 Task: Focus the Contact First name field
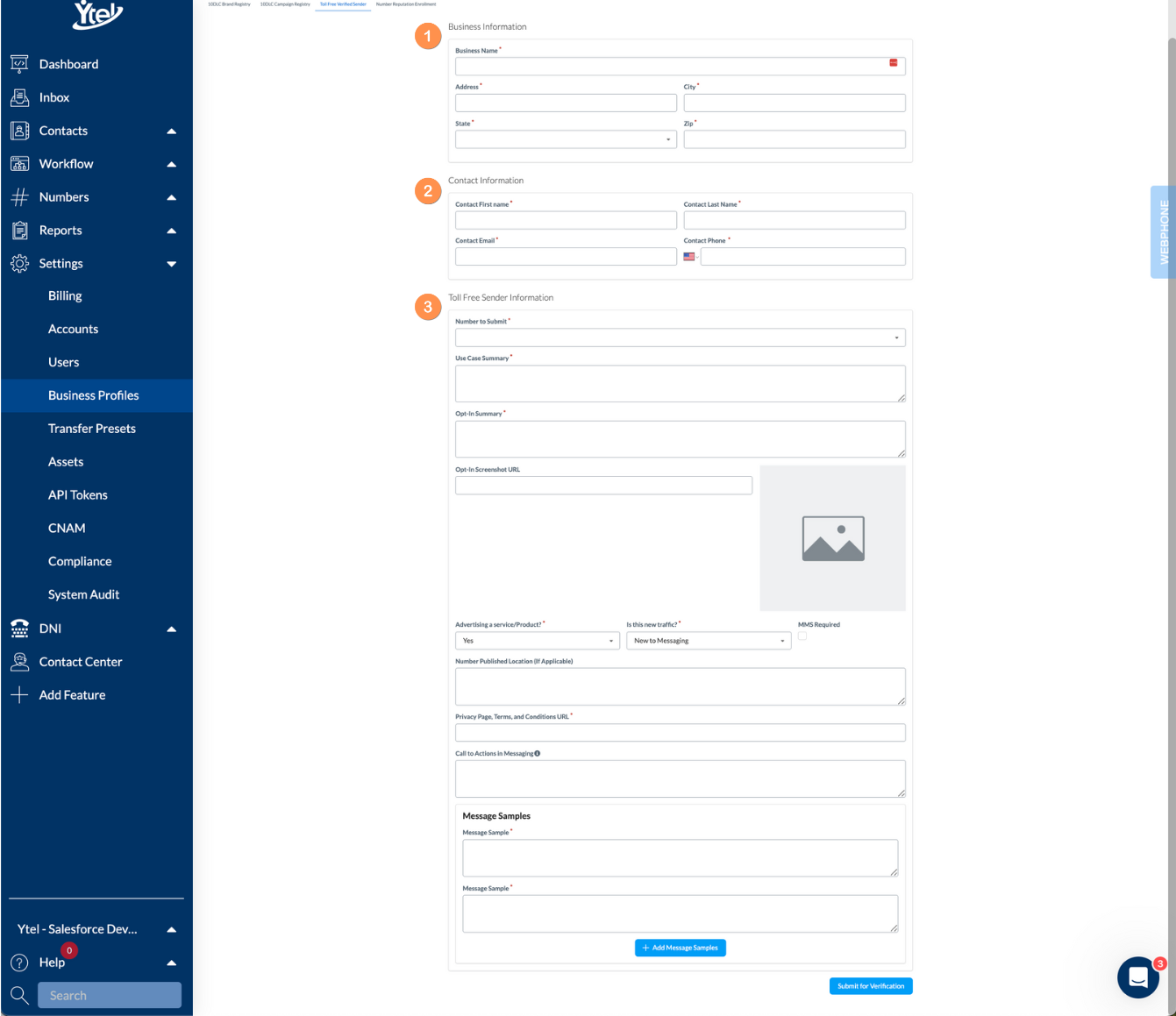(566, 220)
